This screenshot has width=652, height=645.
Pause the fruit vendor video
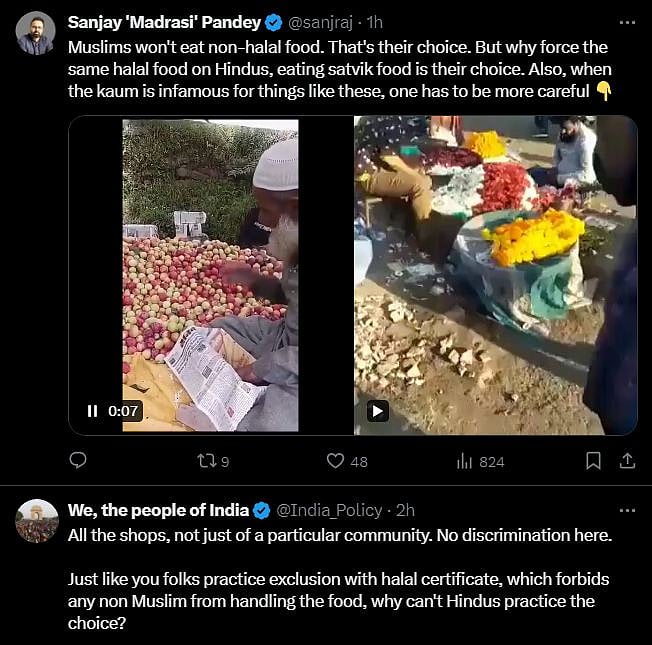tap(92, 411)
